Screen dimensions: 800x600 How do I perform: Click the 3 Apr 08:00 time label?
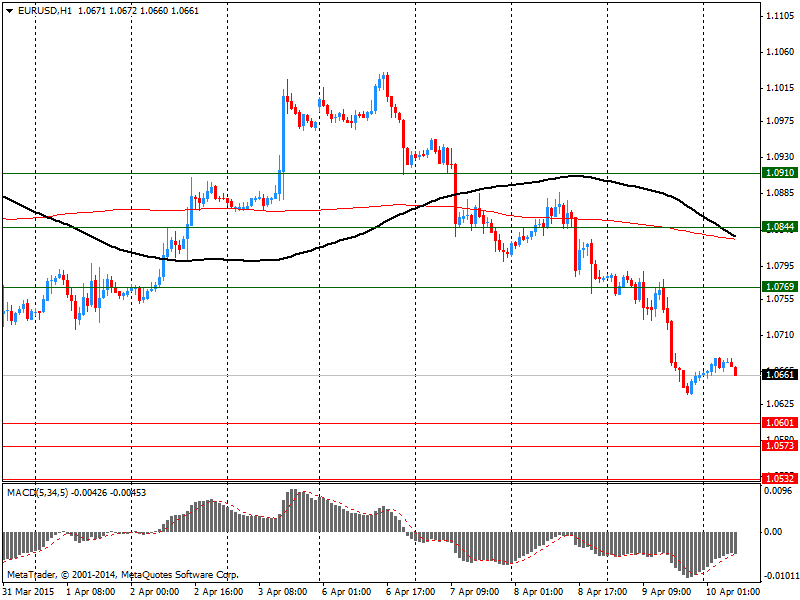coord(283,592)
